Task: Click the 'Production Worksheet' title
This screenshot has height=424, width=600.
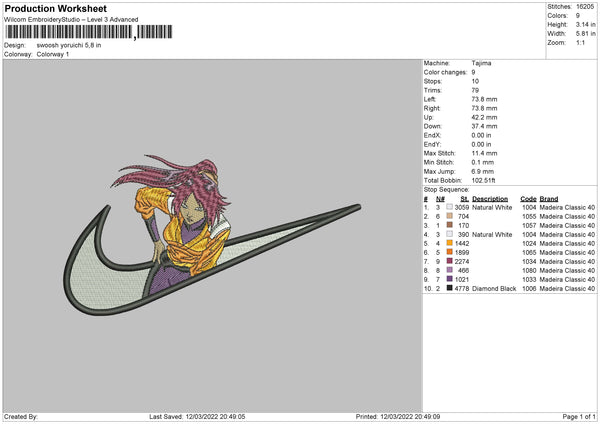Action: [x=55, y=8]
